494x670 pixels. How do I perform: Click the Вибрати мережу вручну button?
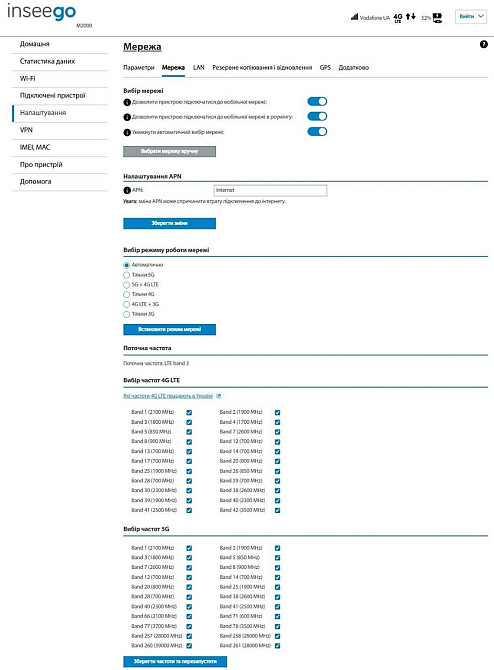pos(169,151)
